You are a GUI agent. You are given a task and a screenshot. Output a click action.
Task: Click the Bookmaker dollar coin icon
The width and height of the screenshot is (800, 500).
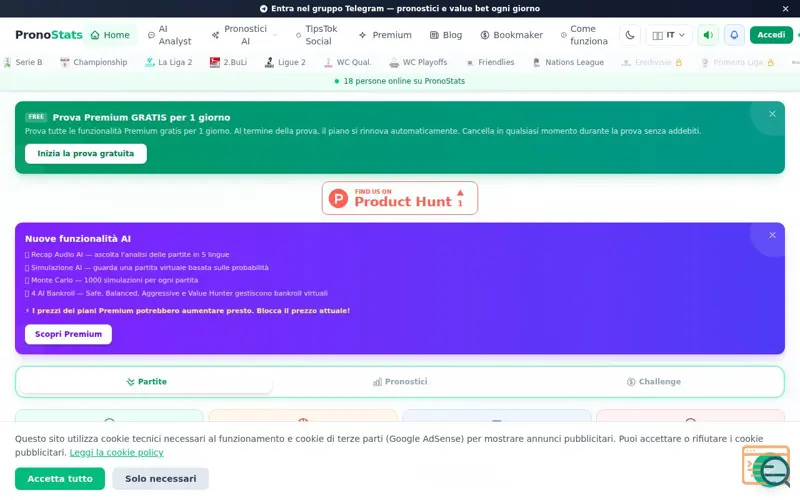click(x=485, y=35)
